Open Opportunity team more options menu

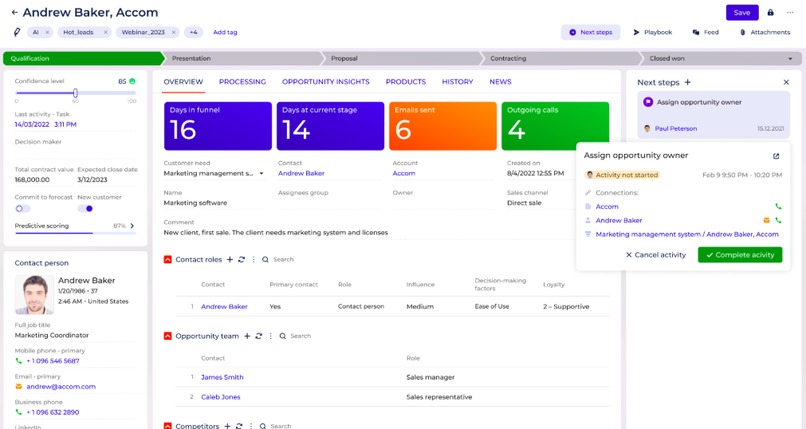(270, 336)
